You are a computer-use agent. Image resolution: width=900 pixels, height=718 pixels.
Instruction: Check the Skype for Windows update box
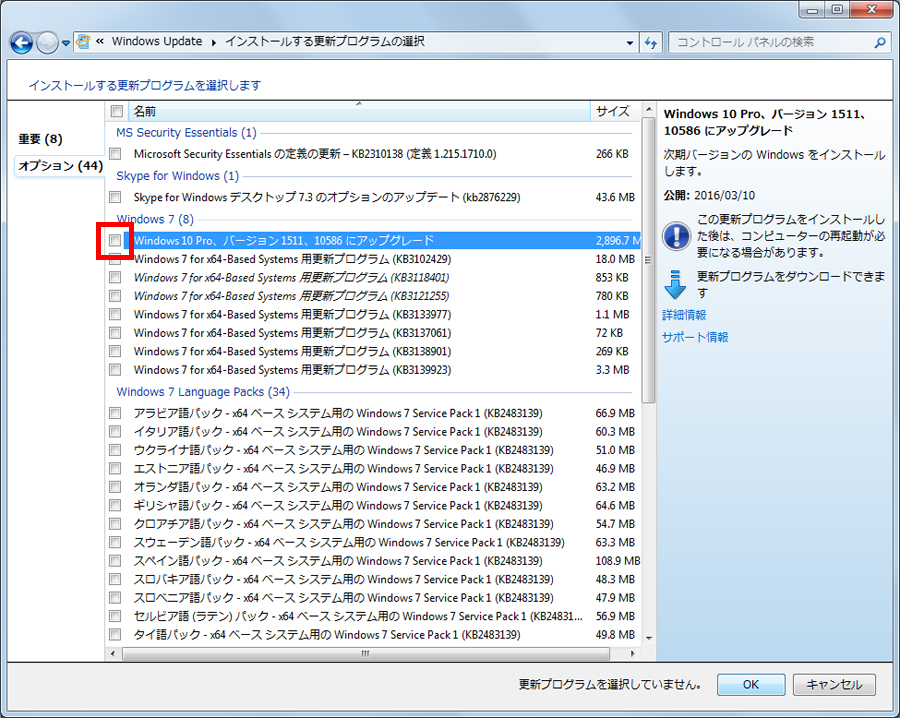pyautogui.click(x=115, y=197)
